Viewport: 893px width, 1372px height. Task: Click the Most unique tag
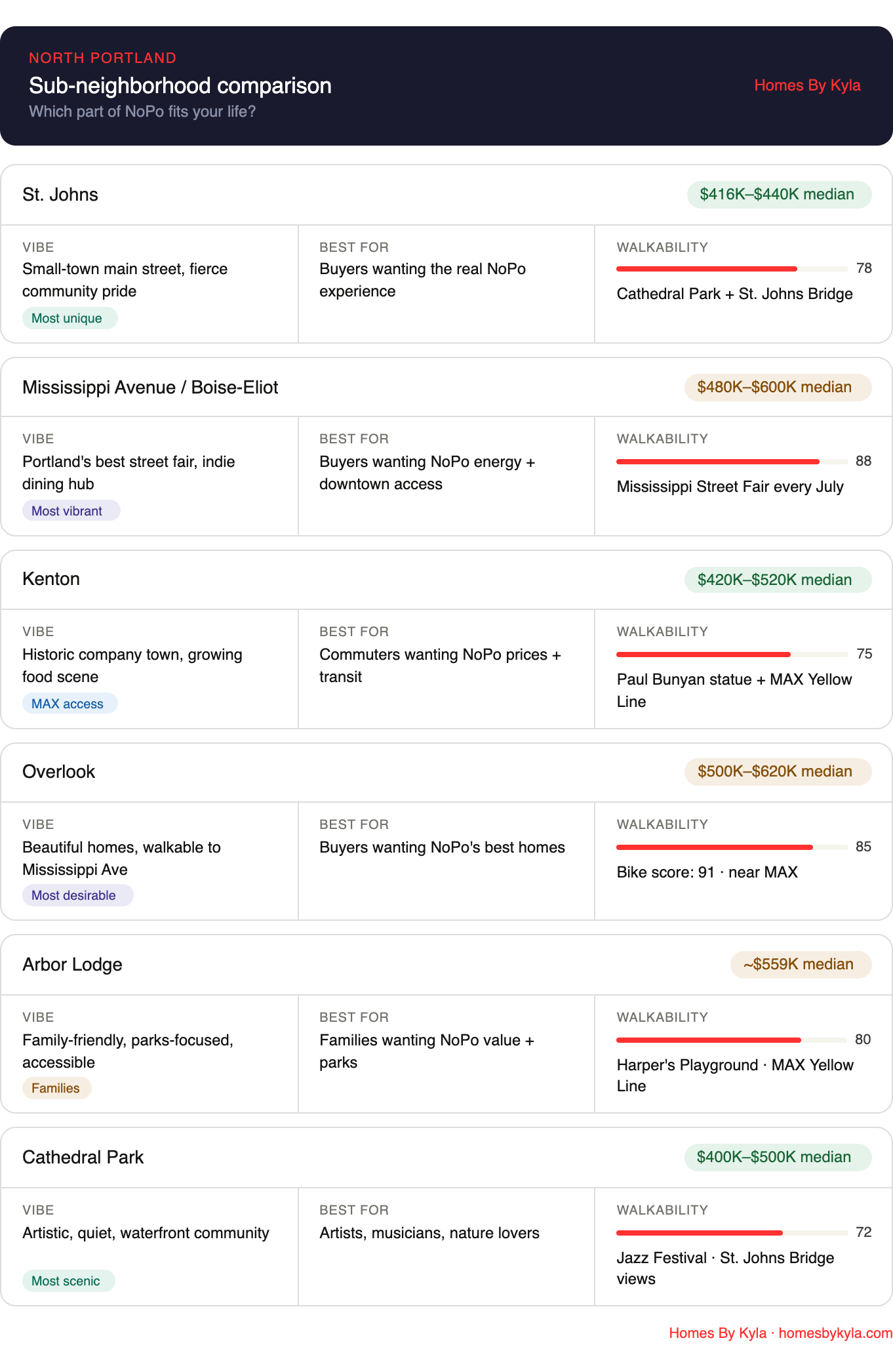(x=70, y=318)
